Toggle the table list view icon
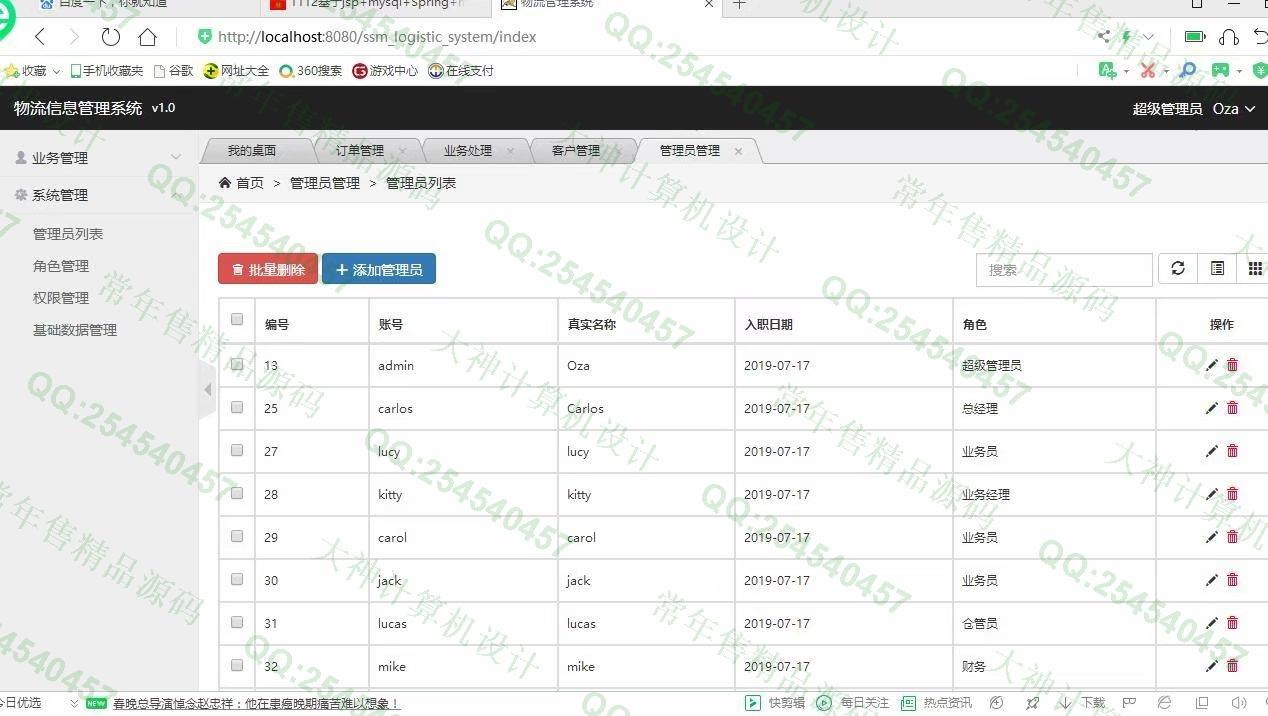1268x716 pixels. (1217, 269)
